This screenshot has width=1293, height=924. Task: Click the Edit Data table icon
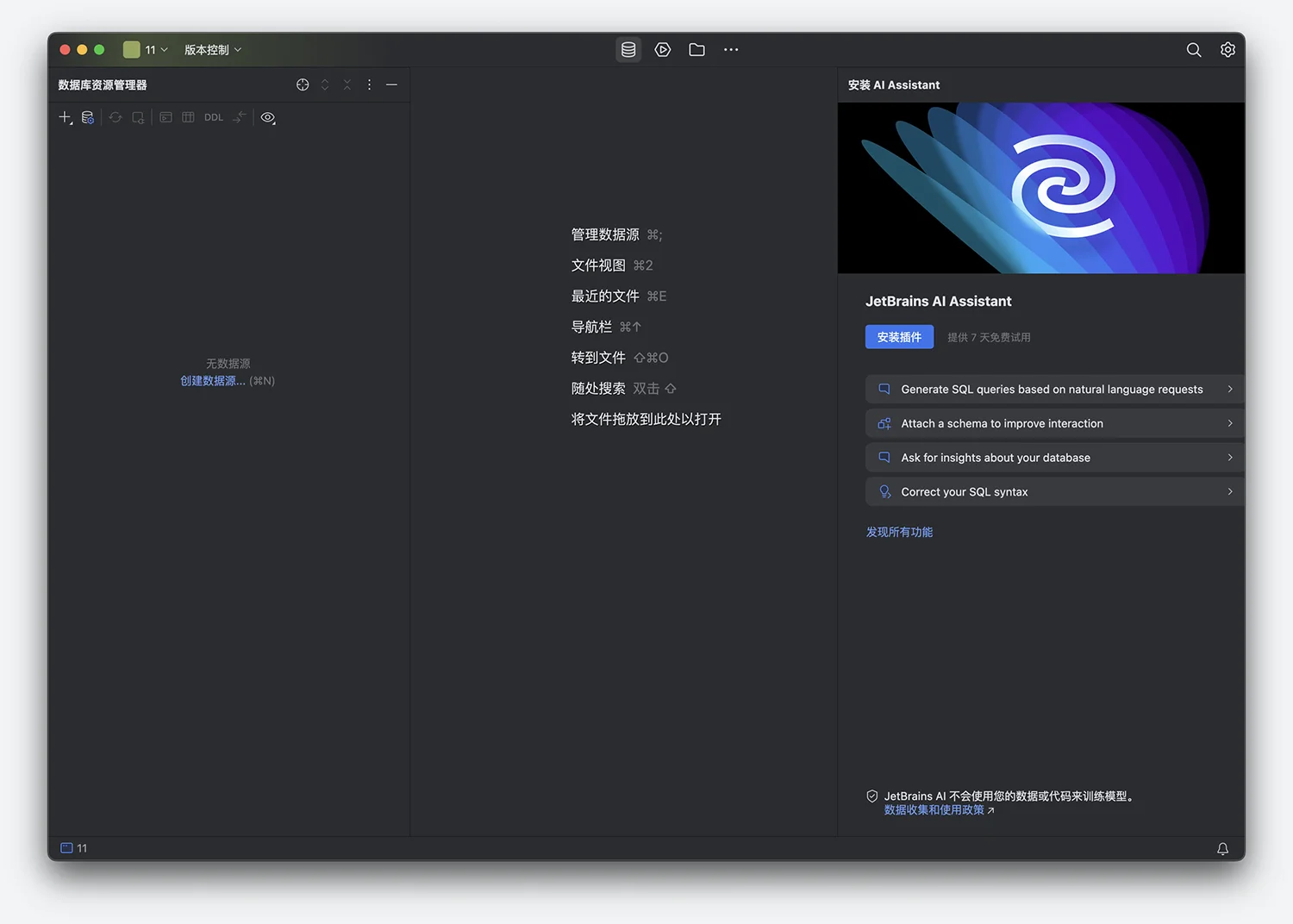click(x=188, y=117)
